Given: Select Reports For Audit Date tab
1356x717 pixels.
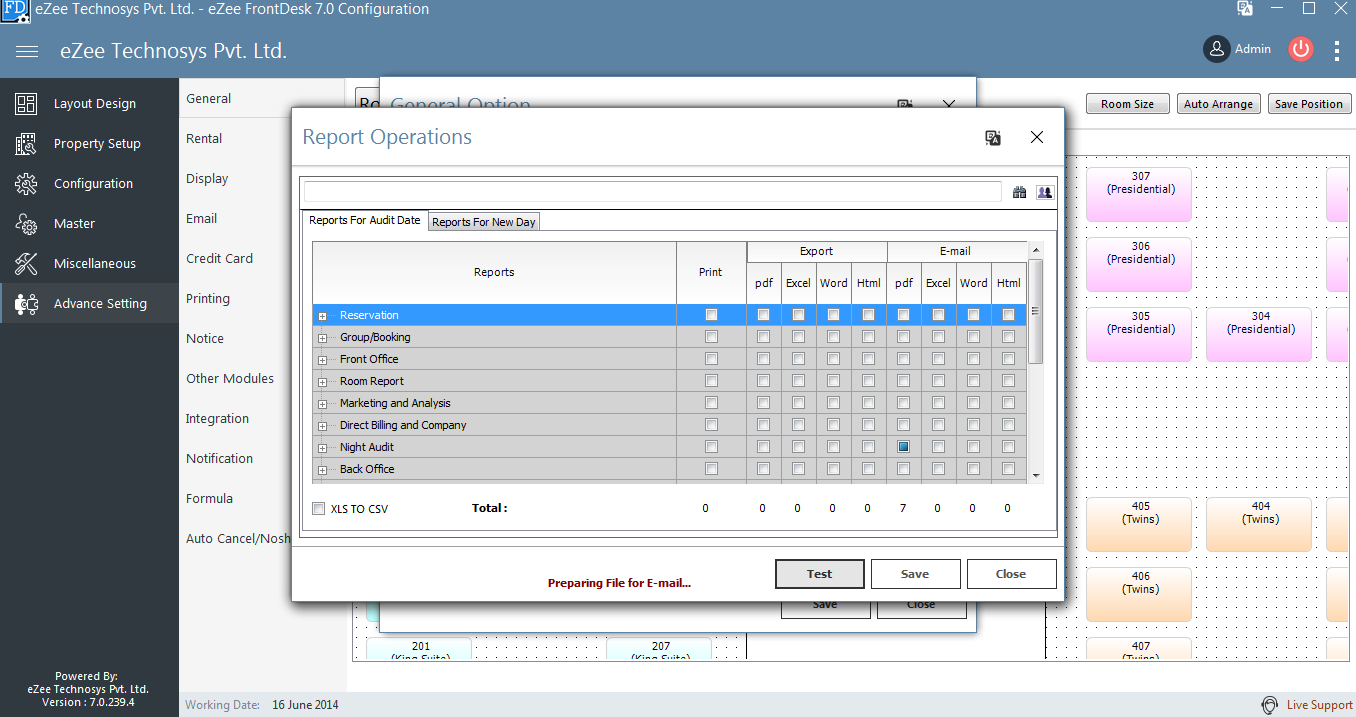Looking at the screenshot, I should [364, 220].
